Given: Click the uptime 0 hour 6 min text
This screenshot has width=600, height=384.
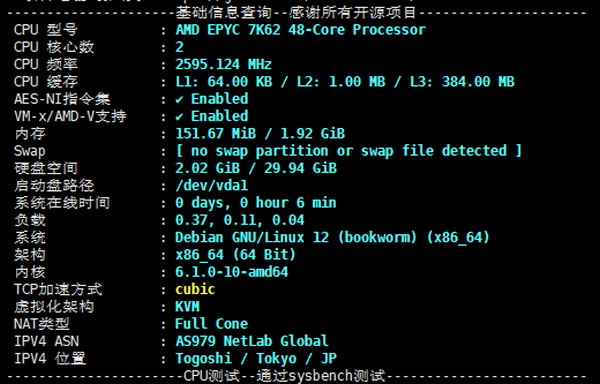Looking at the screenshot, I should pos(288,203).
